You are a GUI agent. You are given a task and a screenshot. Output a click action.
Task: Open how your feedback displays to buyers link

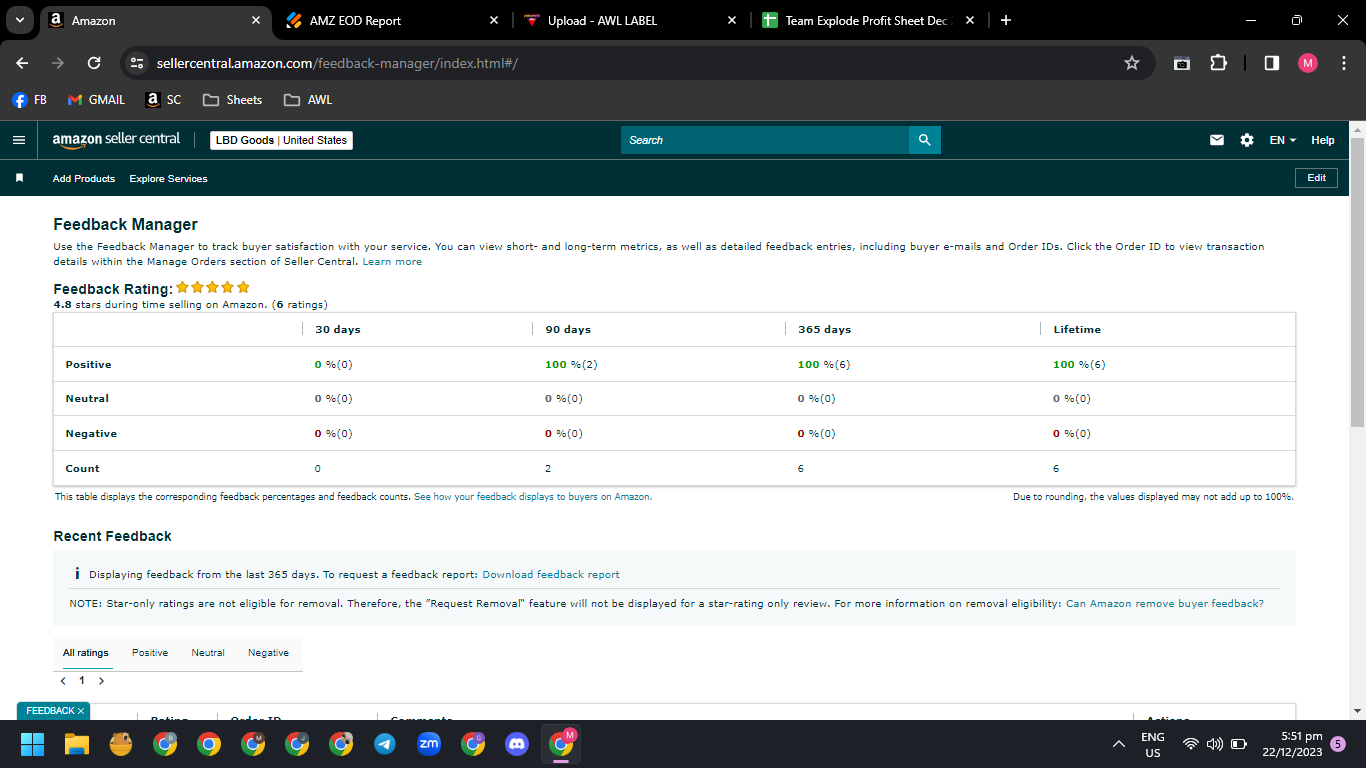tap(533, 497)
